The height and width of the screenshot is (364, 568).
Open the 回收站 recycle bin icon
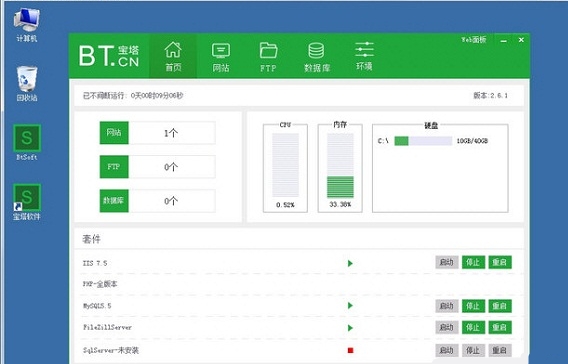click(27, 83)
